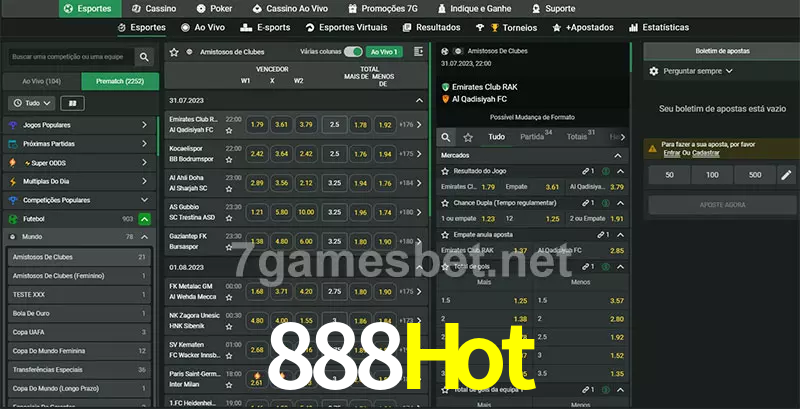The image size is (800, 409).
Task: Open the Tudo time filter dropdown
Action: click(x=30, y=103)
